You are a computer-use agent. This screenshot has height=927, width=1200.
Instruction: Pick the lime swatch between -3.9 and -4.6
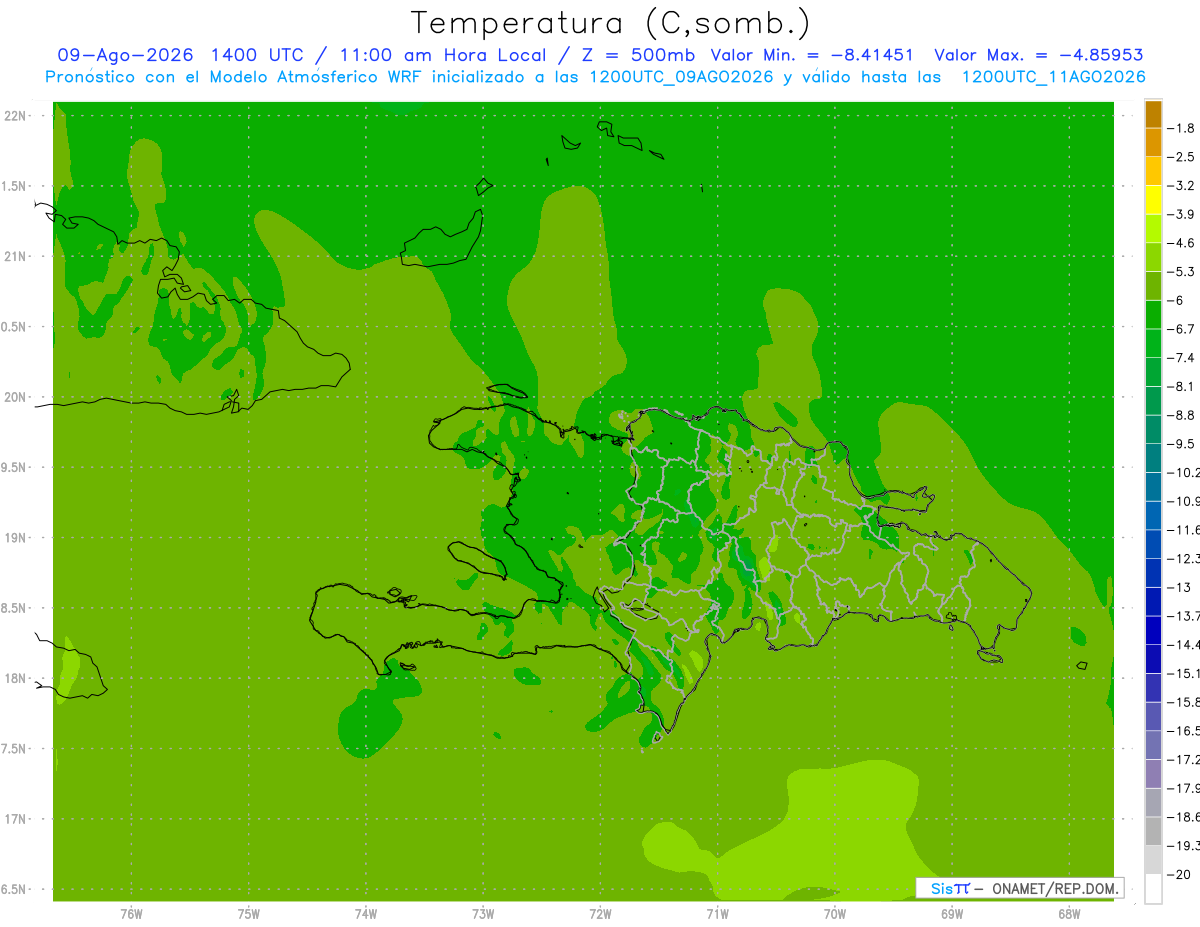click(x=1153, y=229)
